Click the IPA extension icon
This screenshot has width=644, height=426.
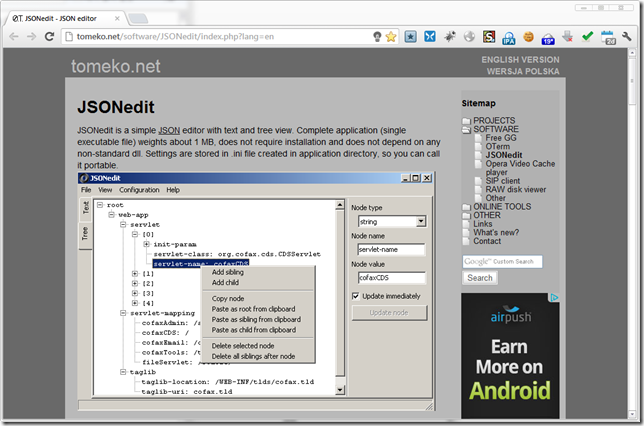[x=508, y=38]
